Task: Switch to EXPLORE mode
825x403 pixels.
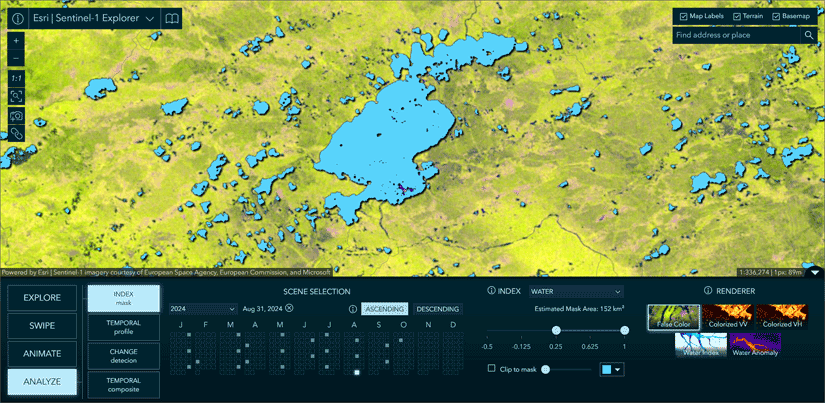Action: (x=42, y=298)
